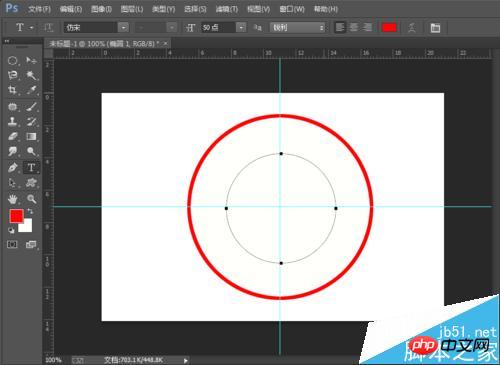Select the Zoom tool in toolbox
The width and height of the screenshot is (500, 365).
(x=31, y=199)
